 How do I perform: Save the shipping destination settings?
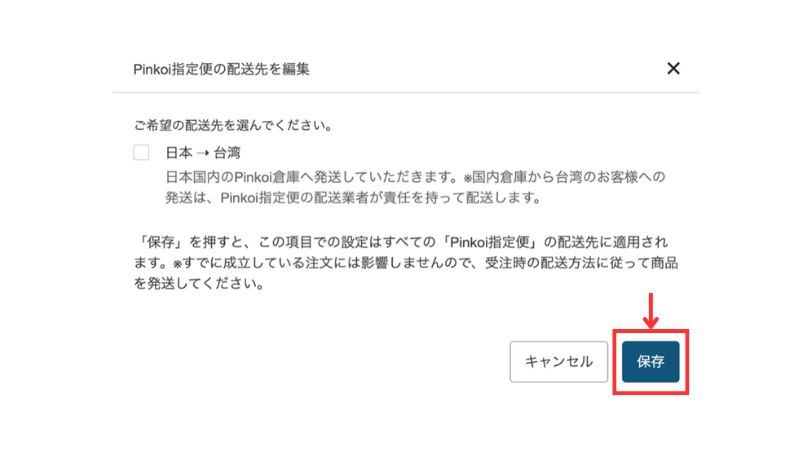[650, 362]
